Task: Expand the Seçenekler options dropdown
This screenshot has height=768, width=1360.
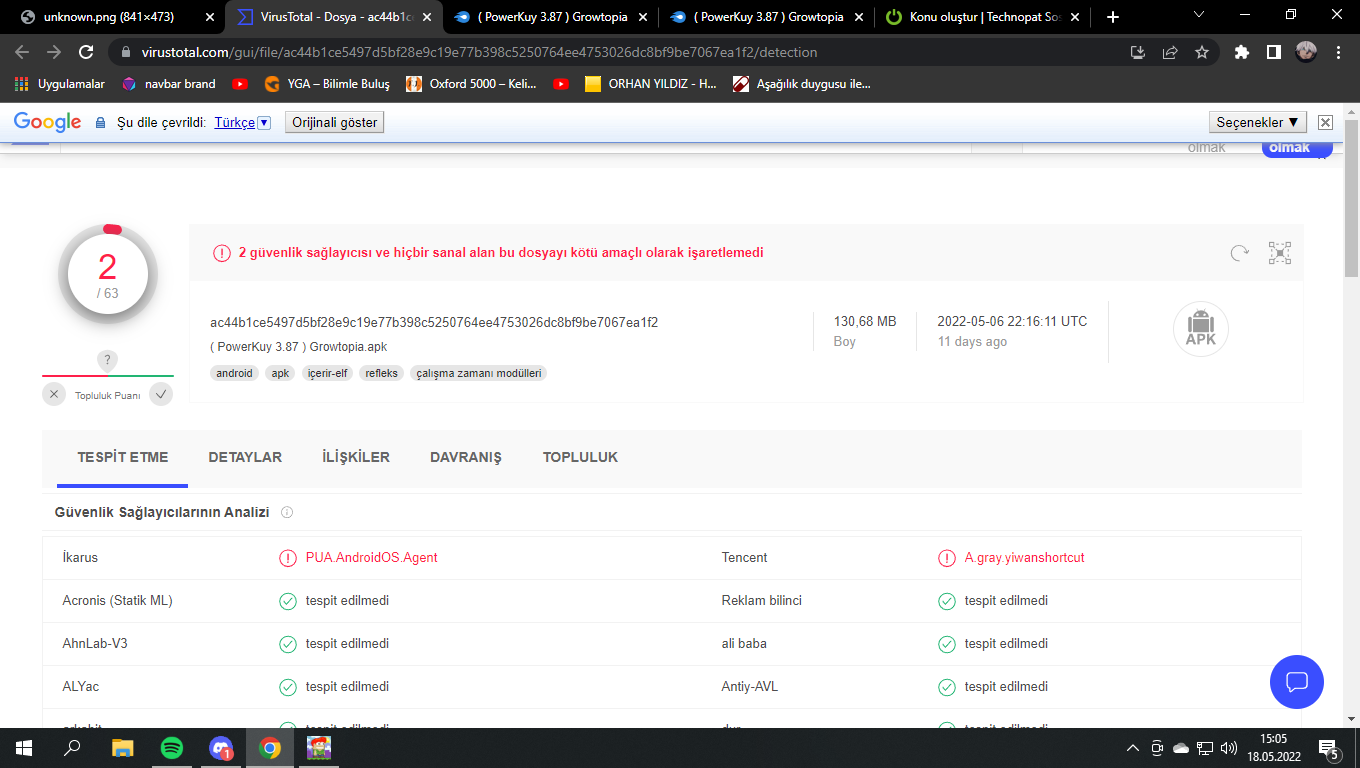Action: tap(1257, 122)
